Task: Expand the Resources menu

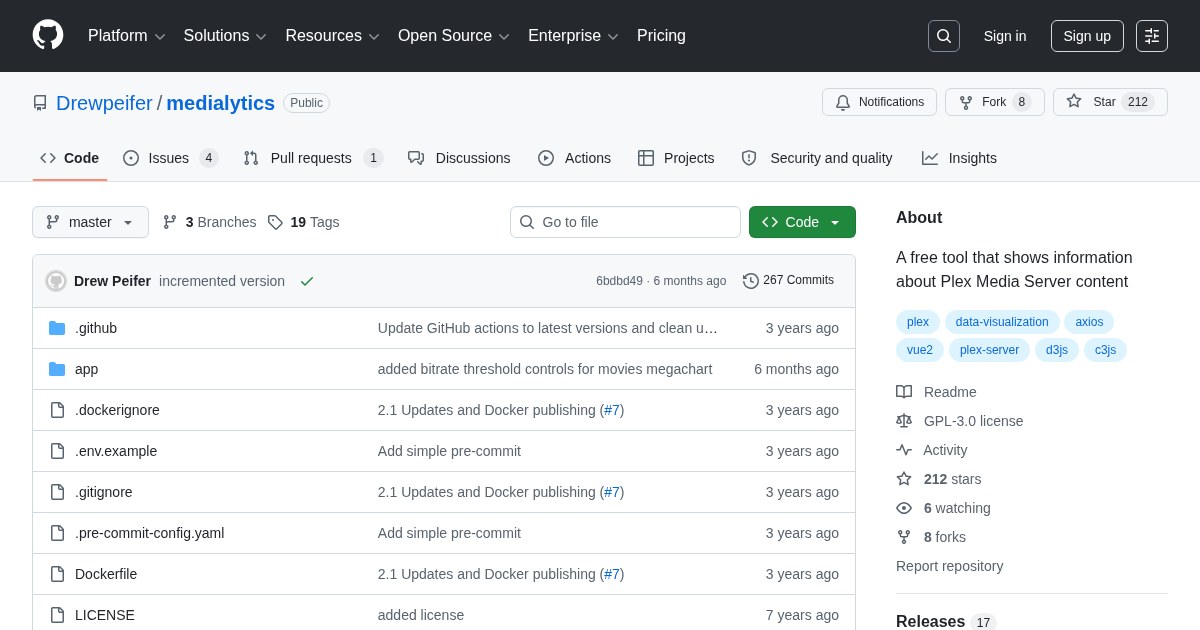Action: point(332,36)
